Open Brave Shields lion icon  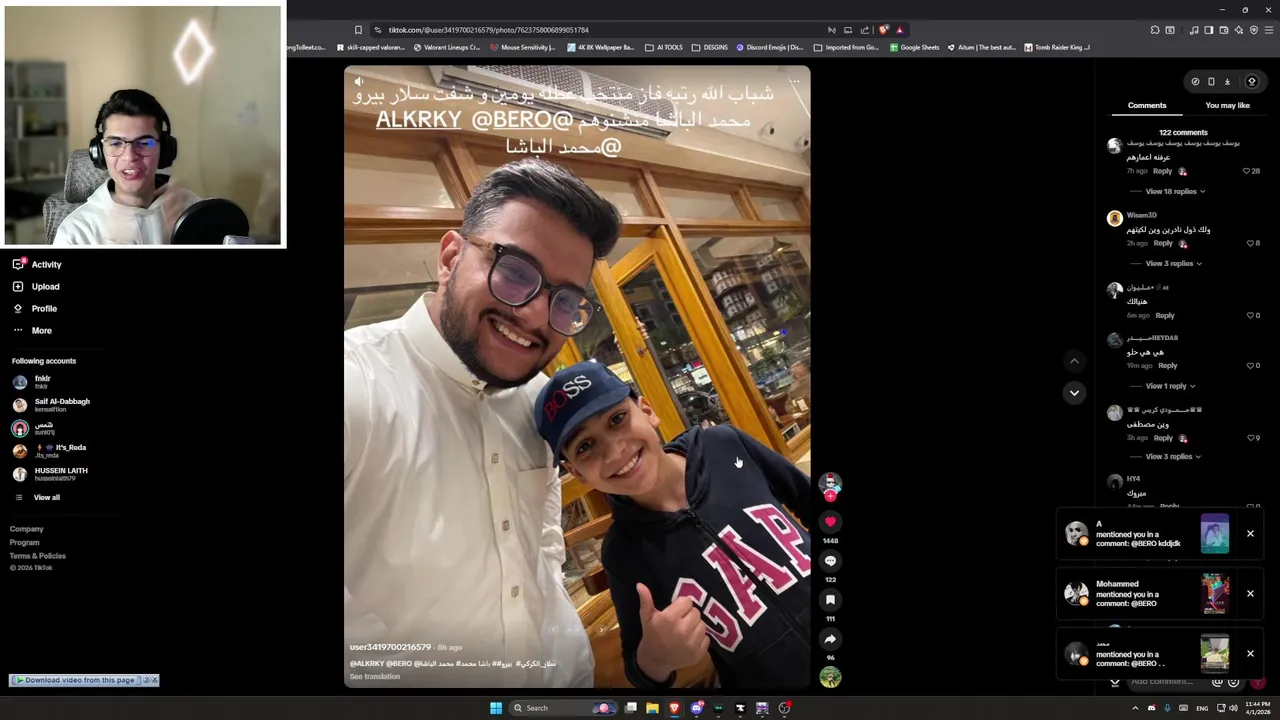click(x=883, y=30)
